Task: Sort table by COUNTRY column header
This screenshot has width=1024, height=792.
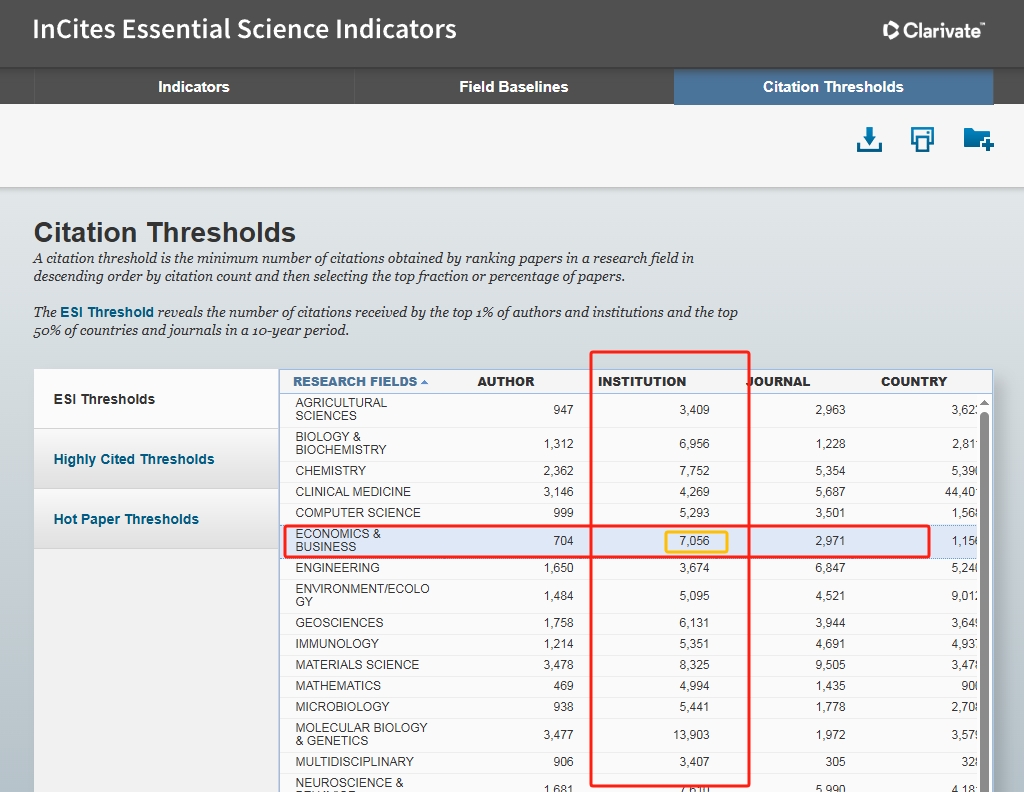Action: pos(913,381)
